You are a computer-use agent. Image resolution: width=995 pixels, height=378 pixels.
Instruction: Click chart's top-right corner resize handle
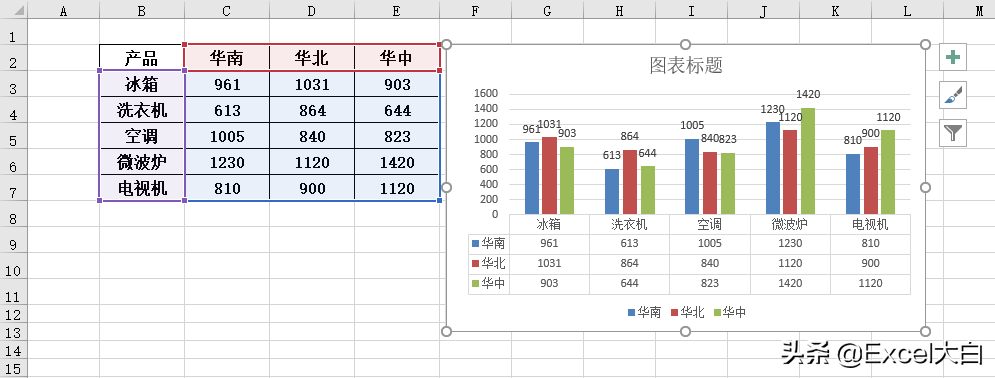pyautogui.click(x=925, y=44)
